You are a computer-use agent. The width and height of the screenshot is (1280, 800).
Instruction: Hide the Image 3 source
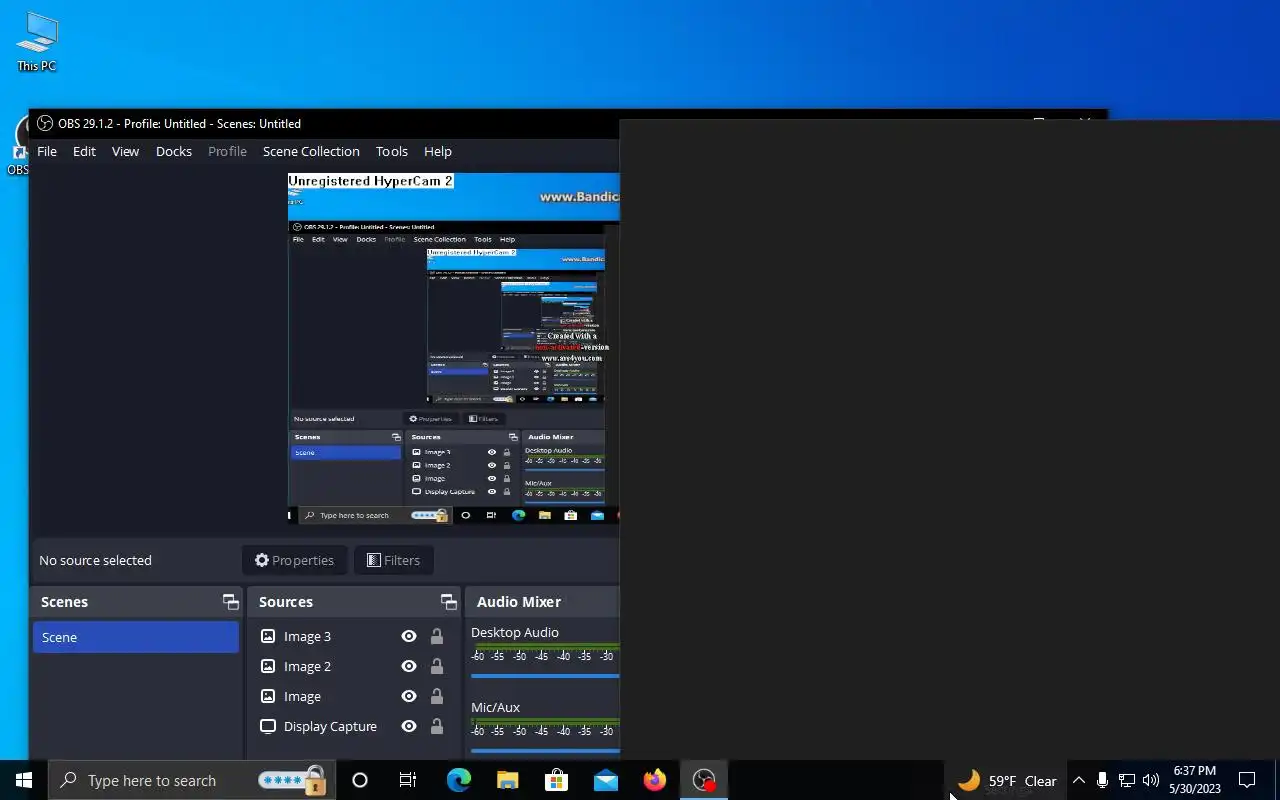point(409,636)
